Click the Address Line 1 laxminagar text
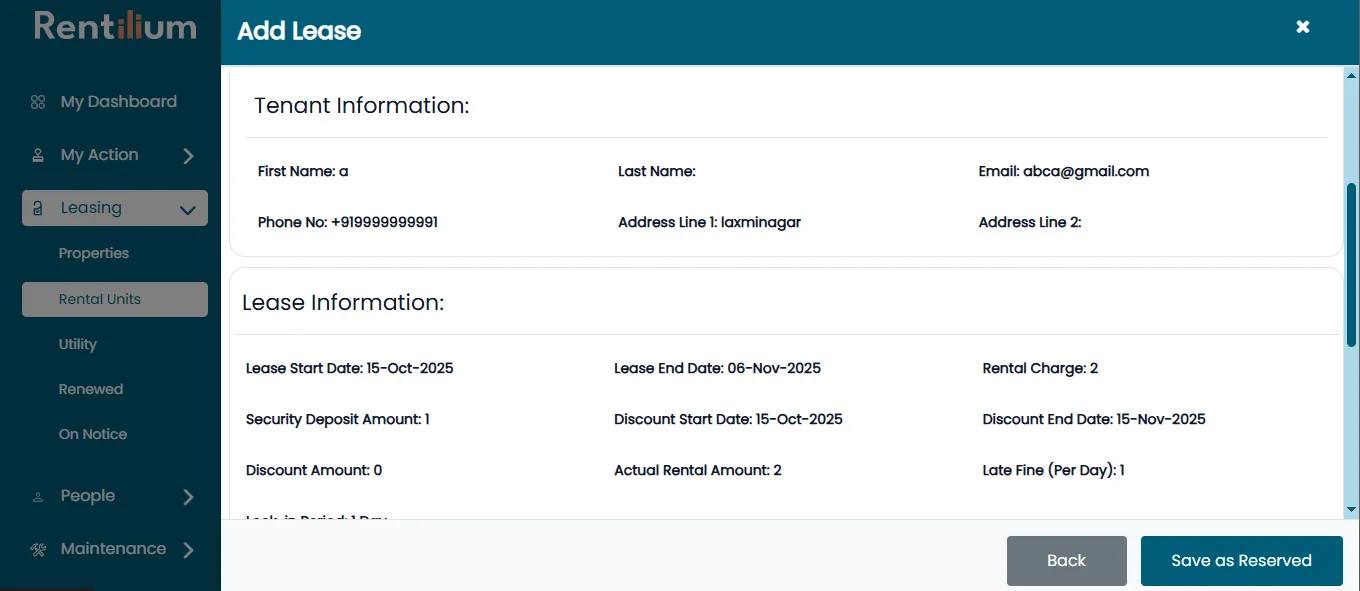Viewport: 1360px width, 591px height. [x=710, y=222]
